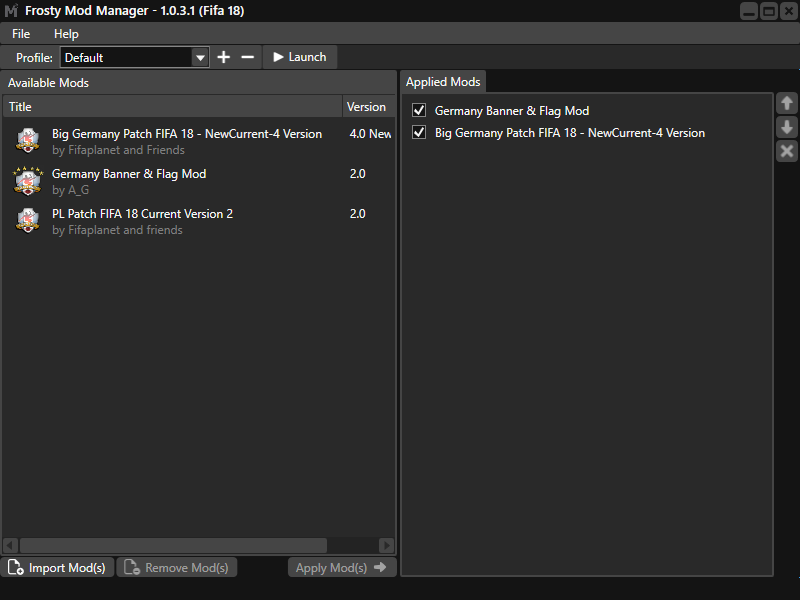Click the Germany Banner & Flag Mod logo icon
This screenshot has height=600, width=800.
(28, 181)
